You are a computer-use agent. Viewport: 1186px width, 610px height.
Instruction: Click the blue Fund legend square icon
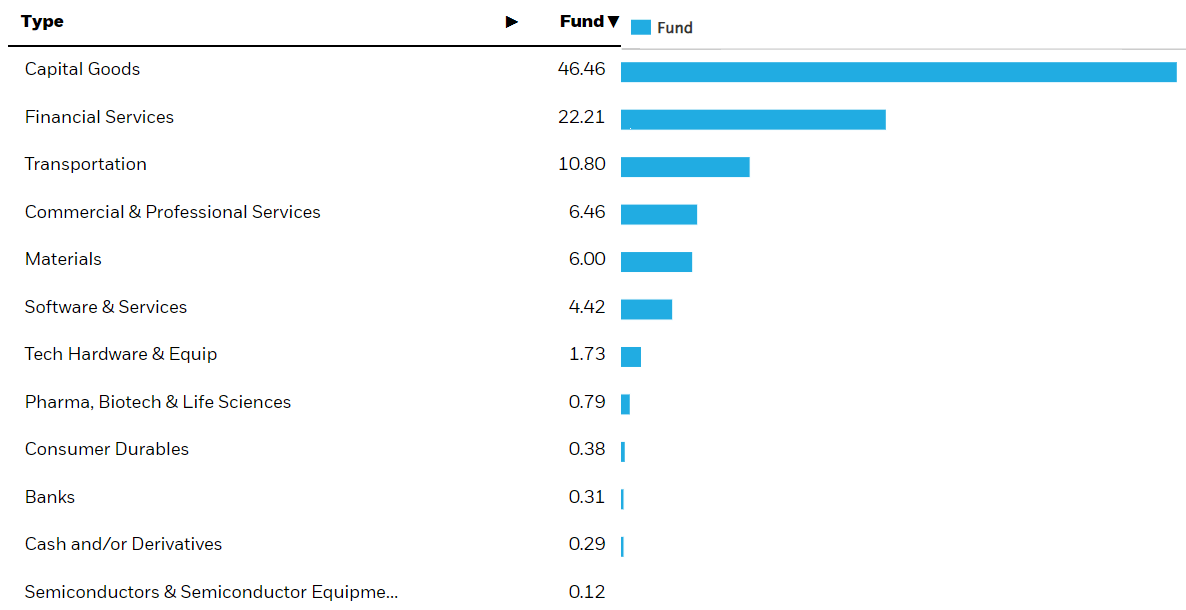[x=639, y=26]
